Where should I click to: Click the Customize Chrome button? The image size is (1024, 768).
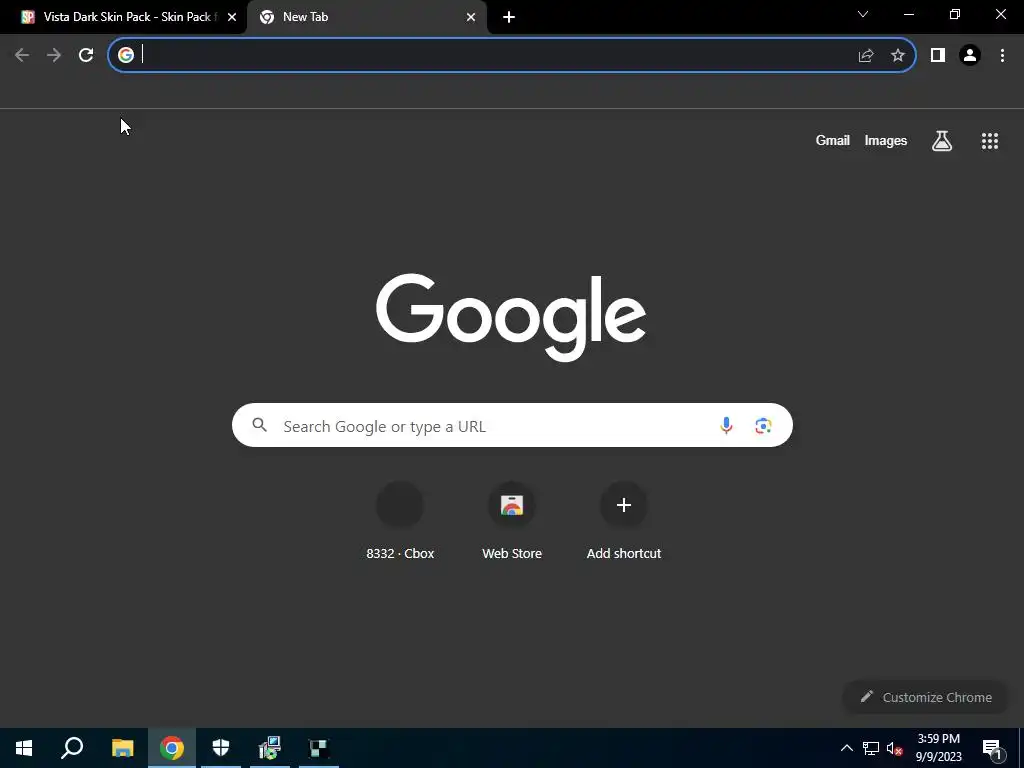tap(925, 697)
